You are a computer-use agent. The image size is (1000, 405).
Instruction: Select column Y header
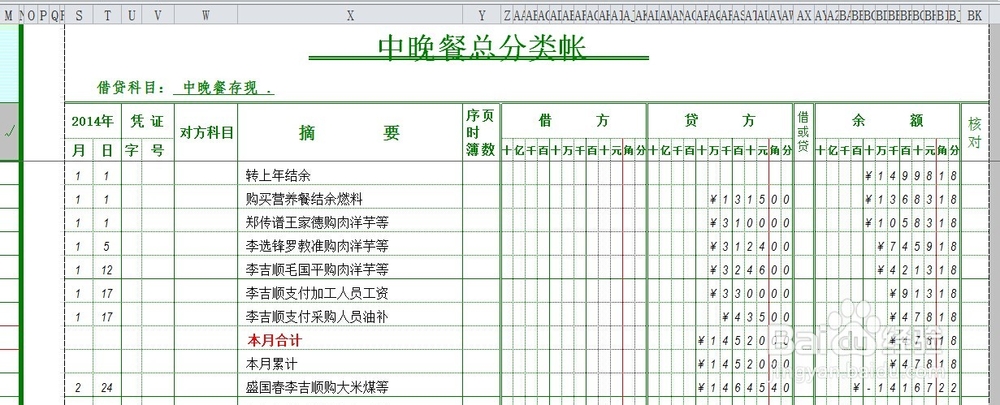[x=482, y=16]
